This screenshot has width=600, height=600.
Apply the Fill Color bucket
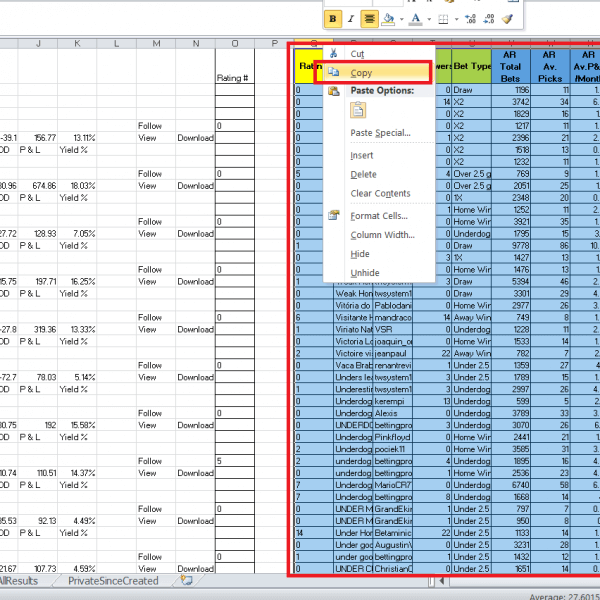388,19
